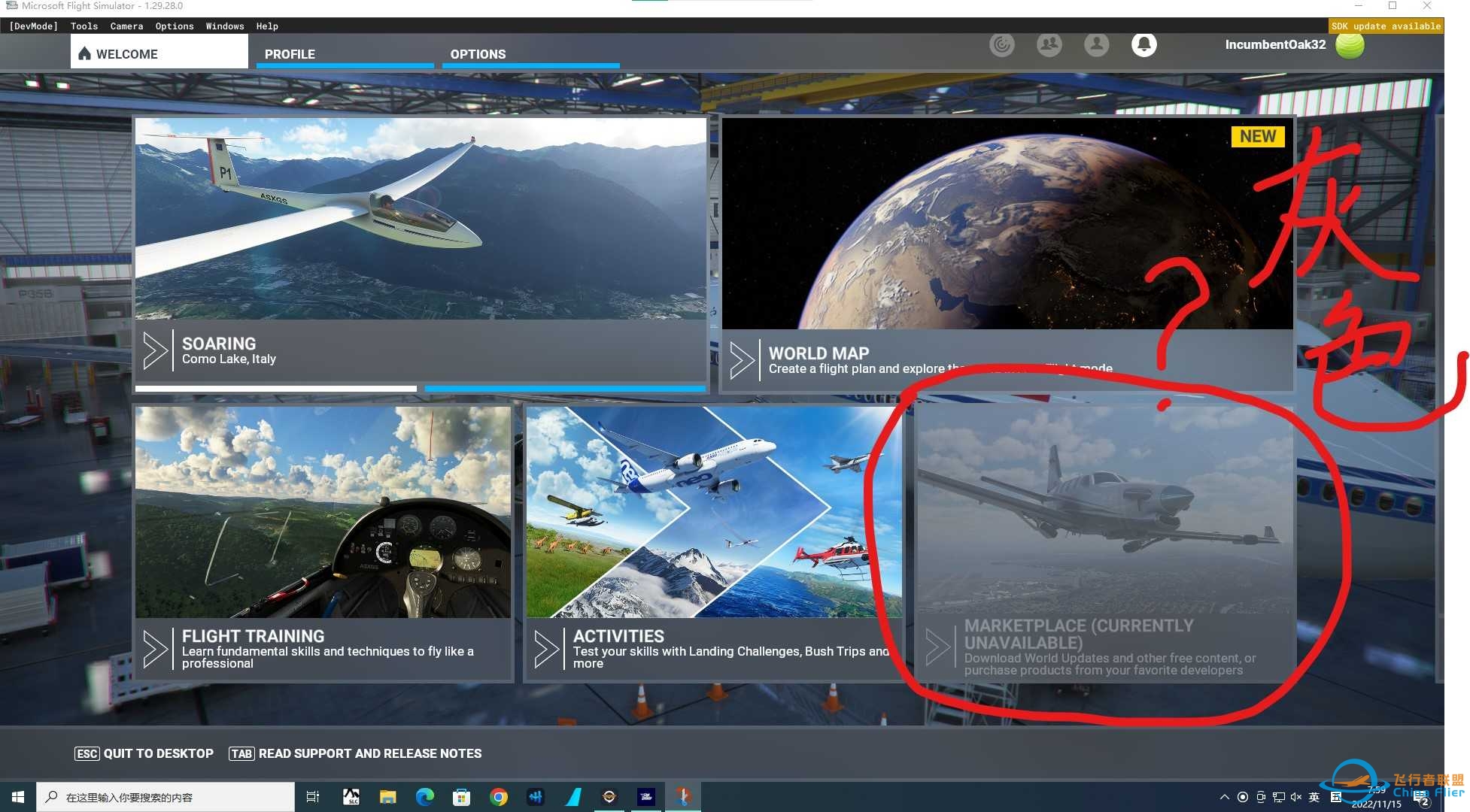Open the Flight Training cockpit thumbnail
1470x812 pixels.
click(x=323, y=512)
